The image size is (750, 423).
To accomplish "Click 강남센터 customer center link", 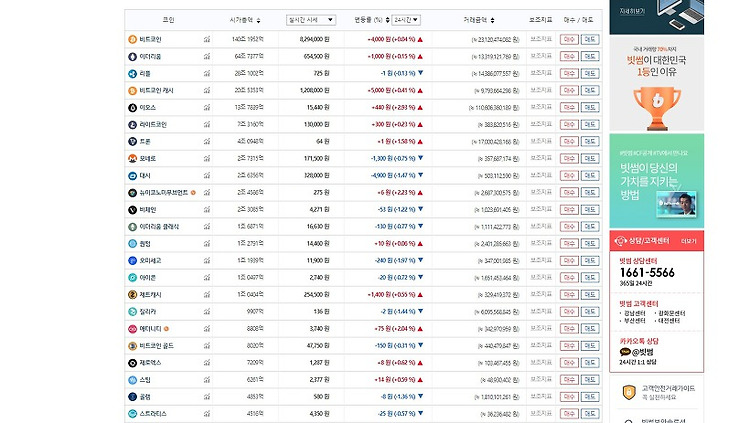I will 635,313.
